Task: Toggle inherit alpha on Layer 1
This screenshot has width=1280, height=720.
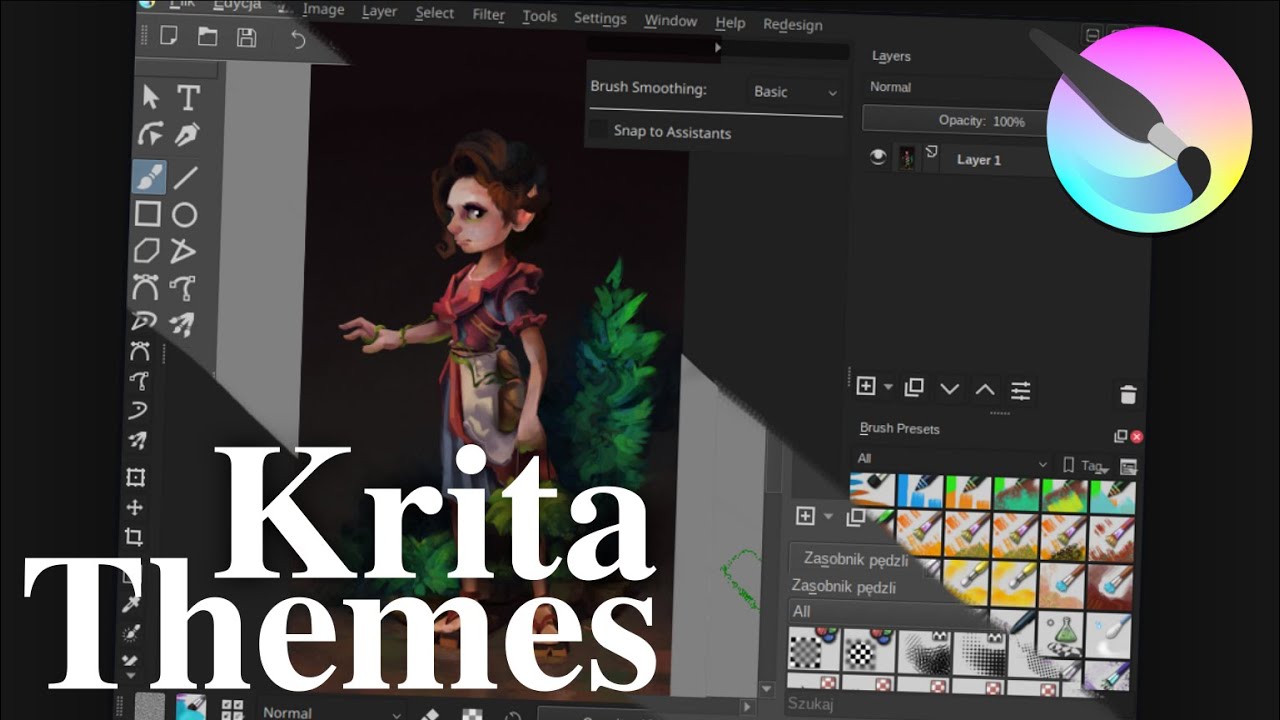Action: tap(930, 150)
